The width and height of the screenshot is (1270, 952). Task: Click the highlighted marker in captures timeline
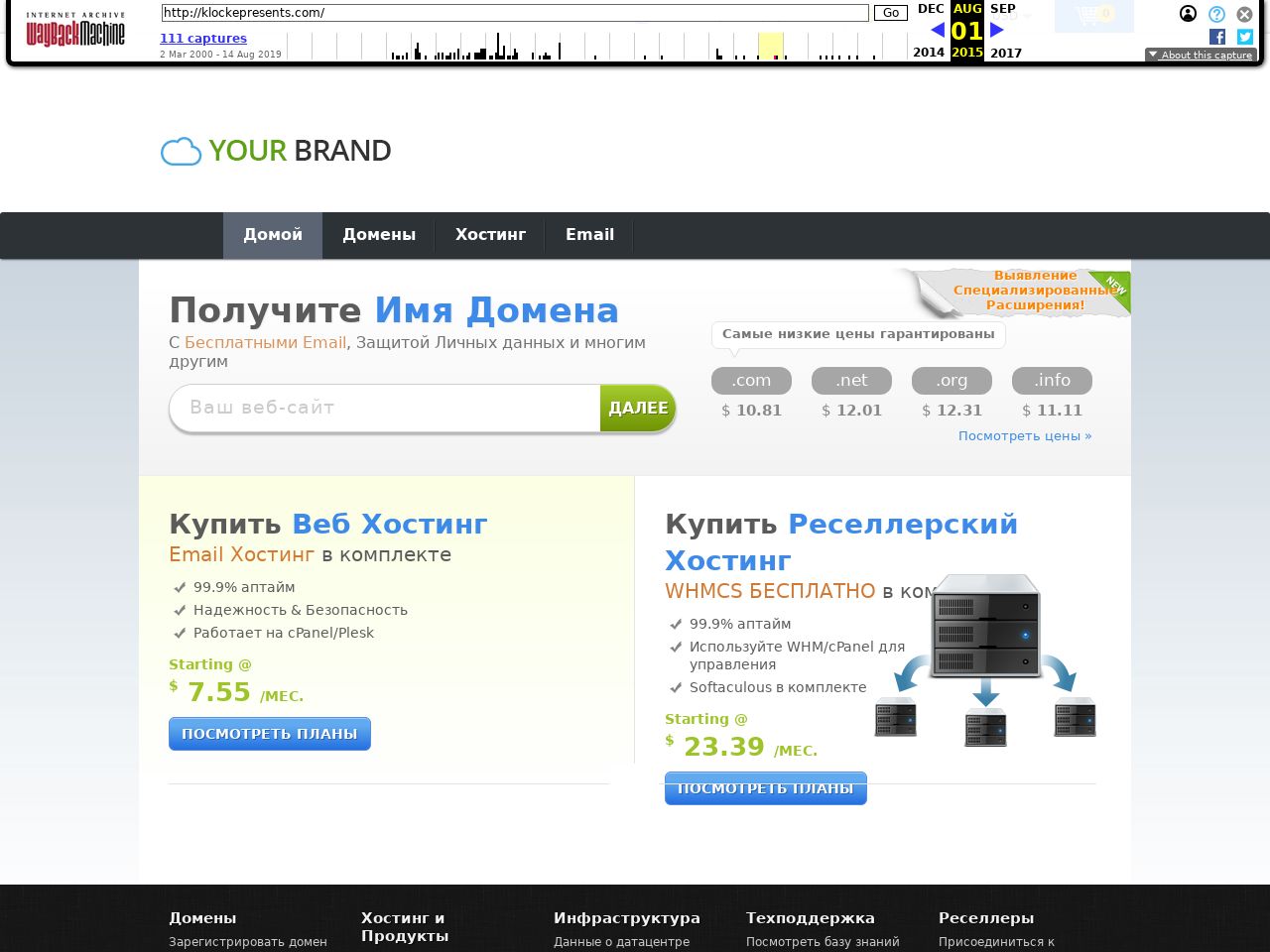[x=775, y=56]
